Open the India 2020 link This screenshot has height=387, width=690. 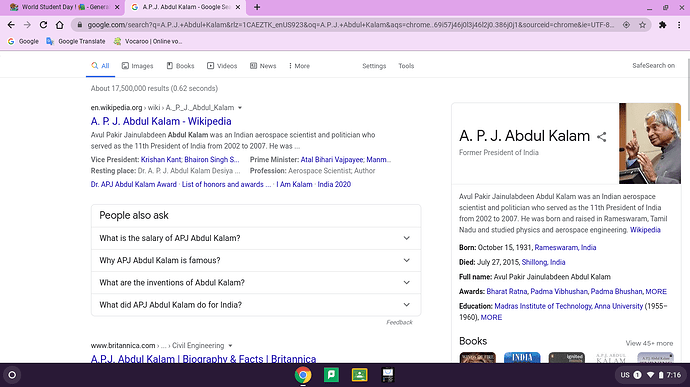(334, 184)
